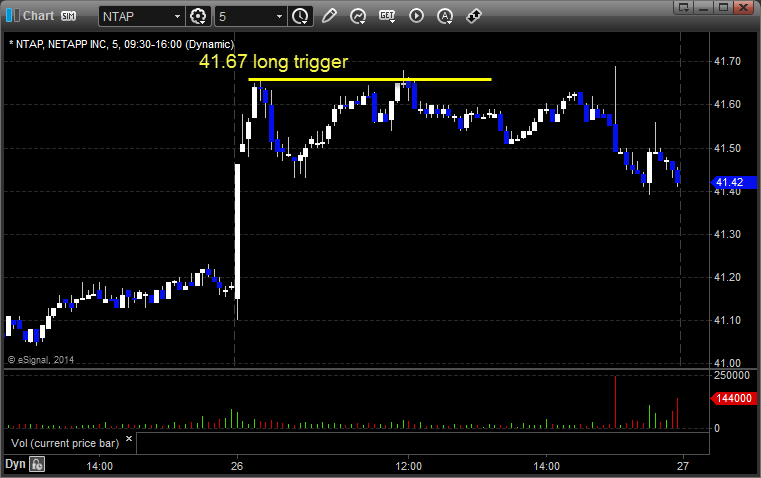Select the pencil drawing tool
The width and height of the screenshot is (761, 478).
[x=329, y=16]
